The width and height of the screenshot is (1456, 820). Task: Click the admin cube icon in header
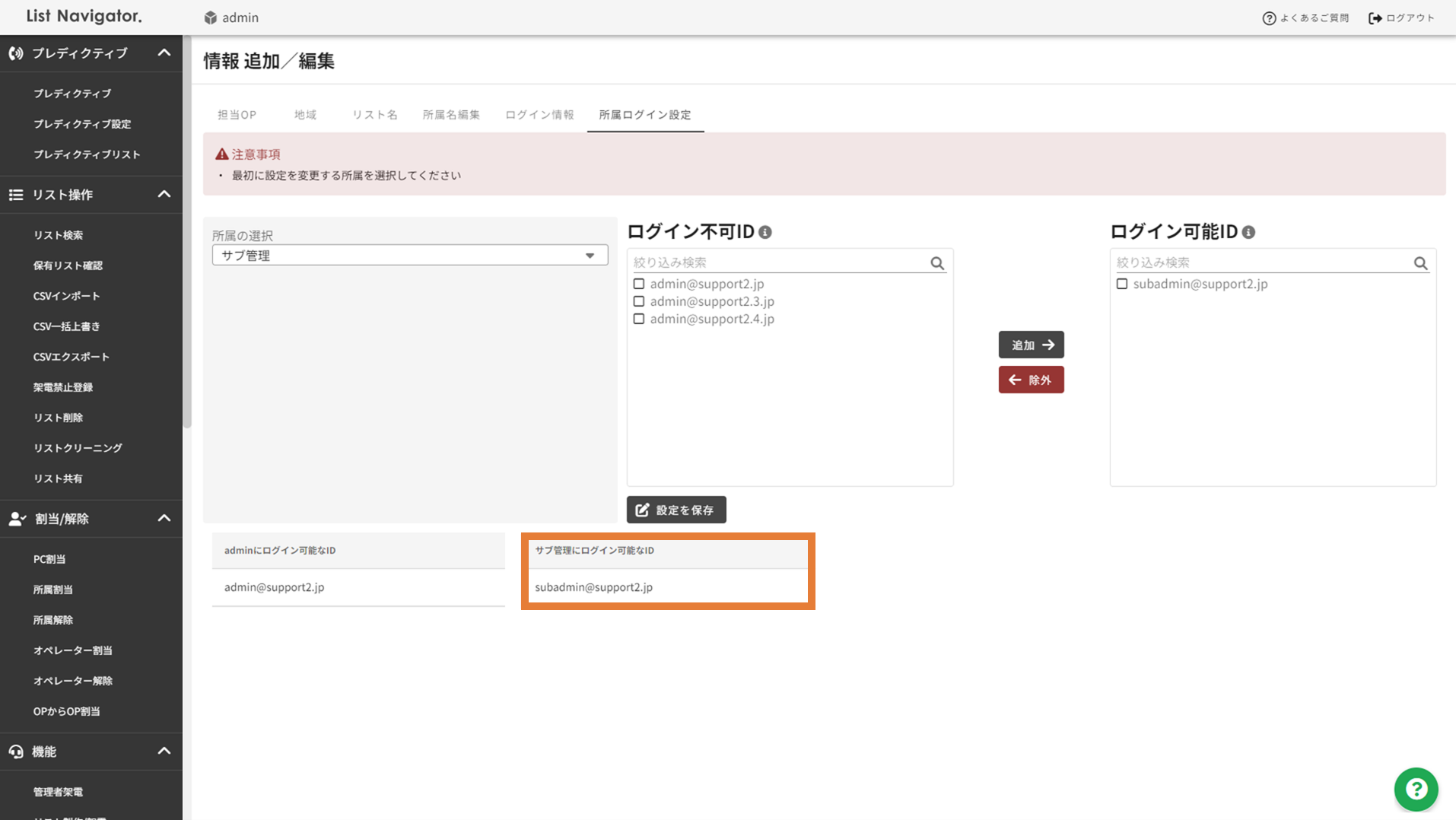click(x=211, y=17)
